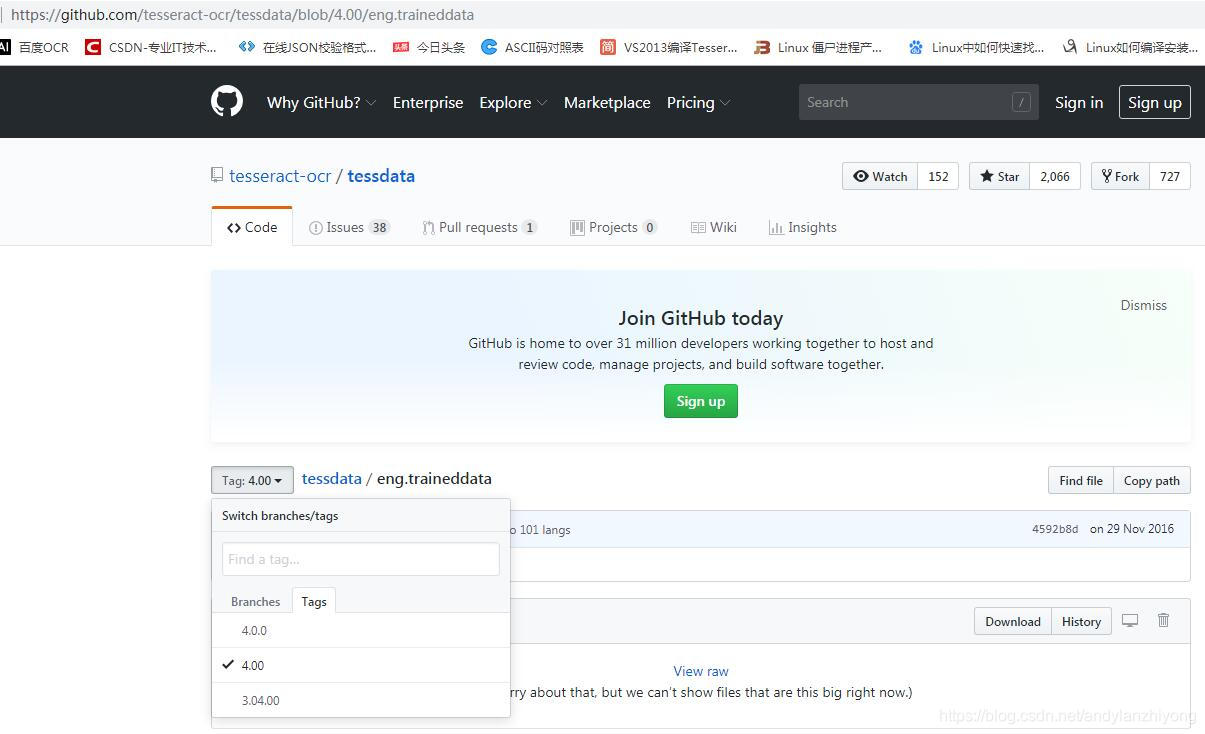Click the View raw link
Screen dimensions: 1205x734
click(x=701, y=671)
